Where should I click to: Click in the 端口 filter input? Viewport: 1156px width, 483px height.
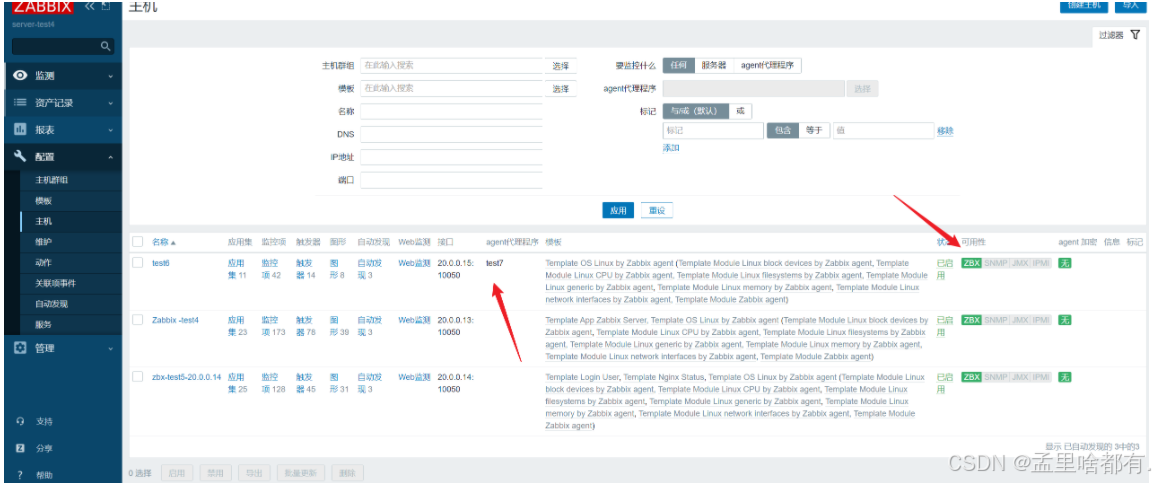[x=451, y=180]
